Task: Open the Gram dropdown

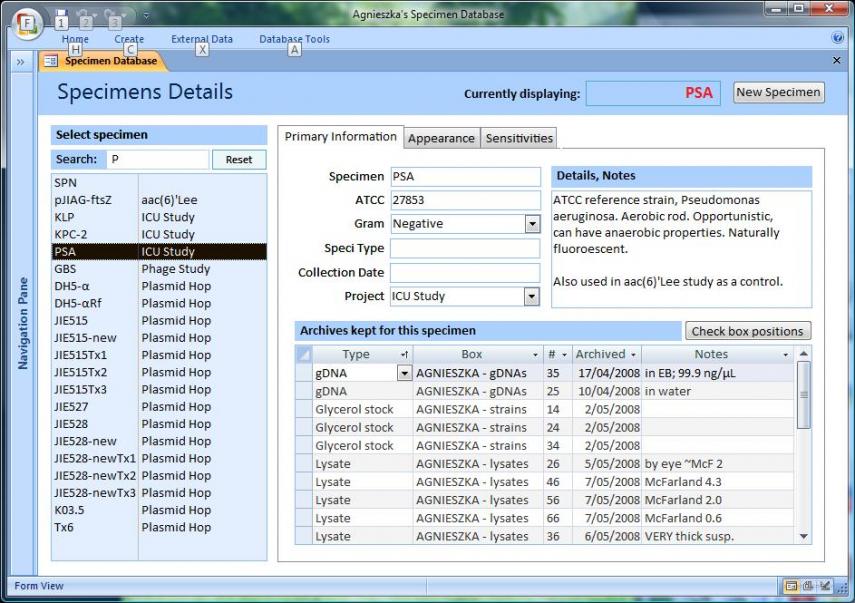Action: point(532,224)
